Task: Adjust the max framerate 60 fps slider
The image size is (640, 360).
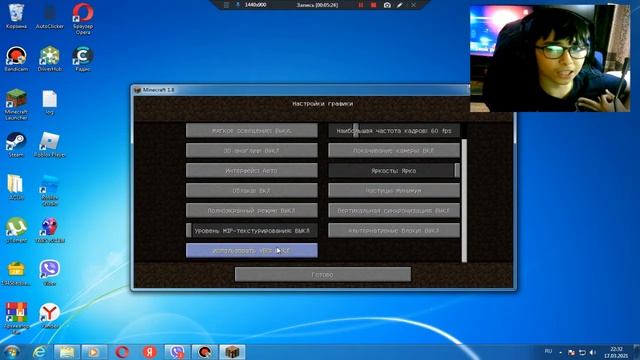Action: point(394,131)
